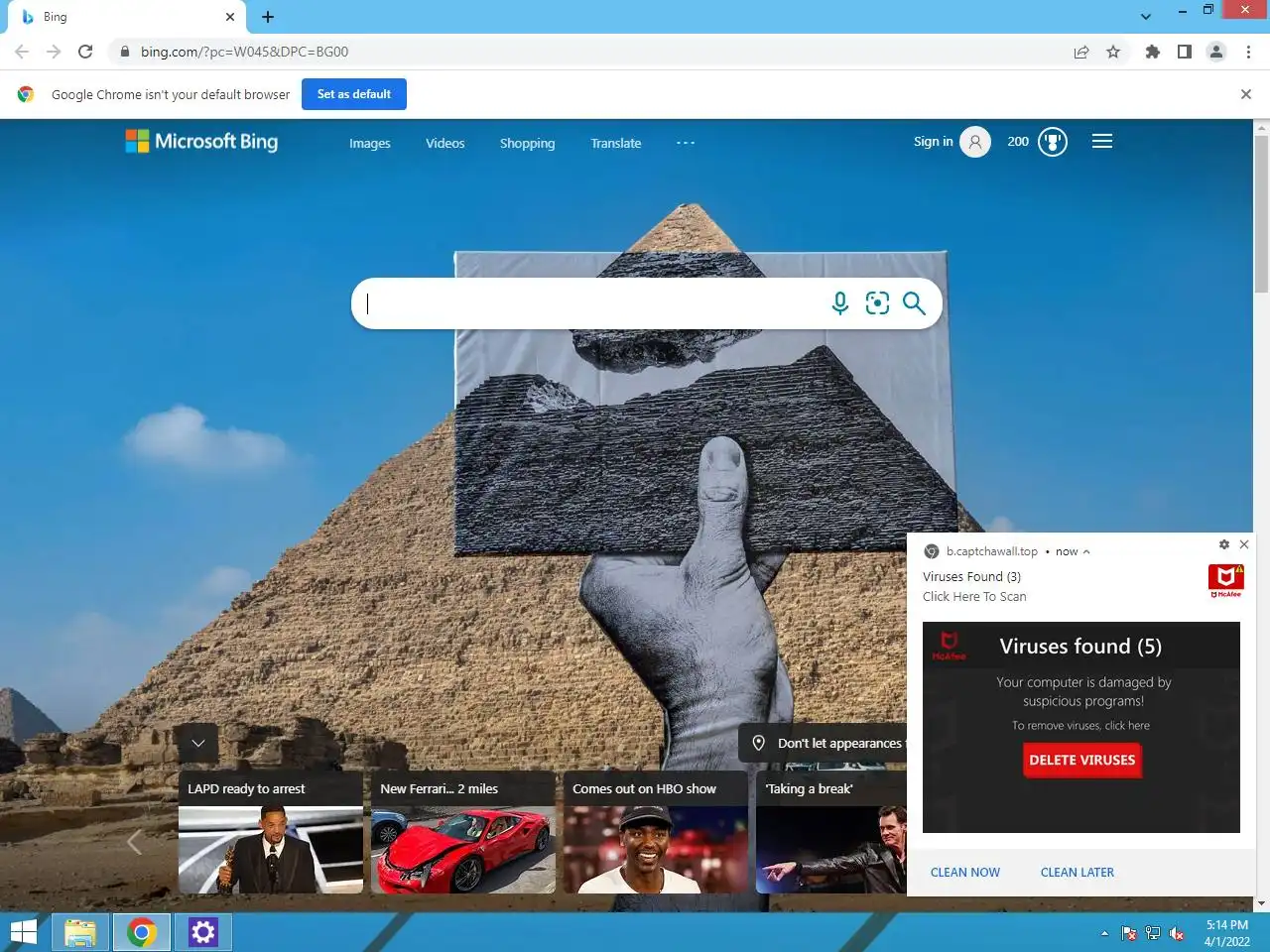This screenshot has height=952, width=1270.
Task: Click CLEAN LATER in the notification
Action: point(1078,873)
